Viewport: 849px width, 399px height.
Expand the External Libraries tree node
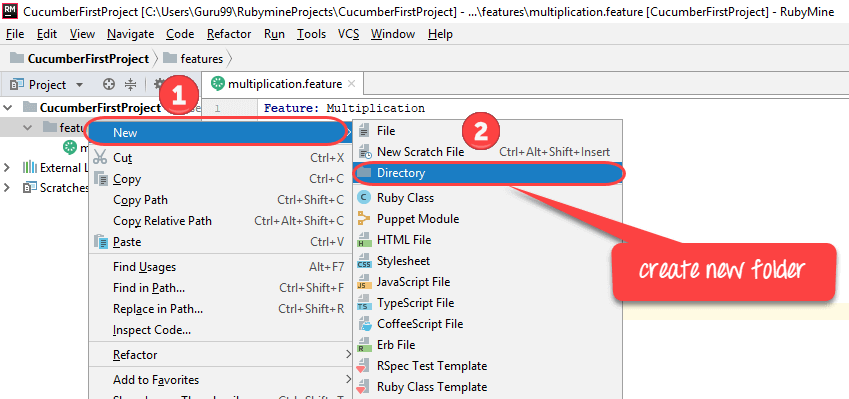pyautogui.click(x=7, y=167)
